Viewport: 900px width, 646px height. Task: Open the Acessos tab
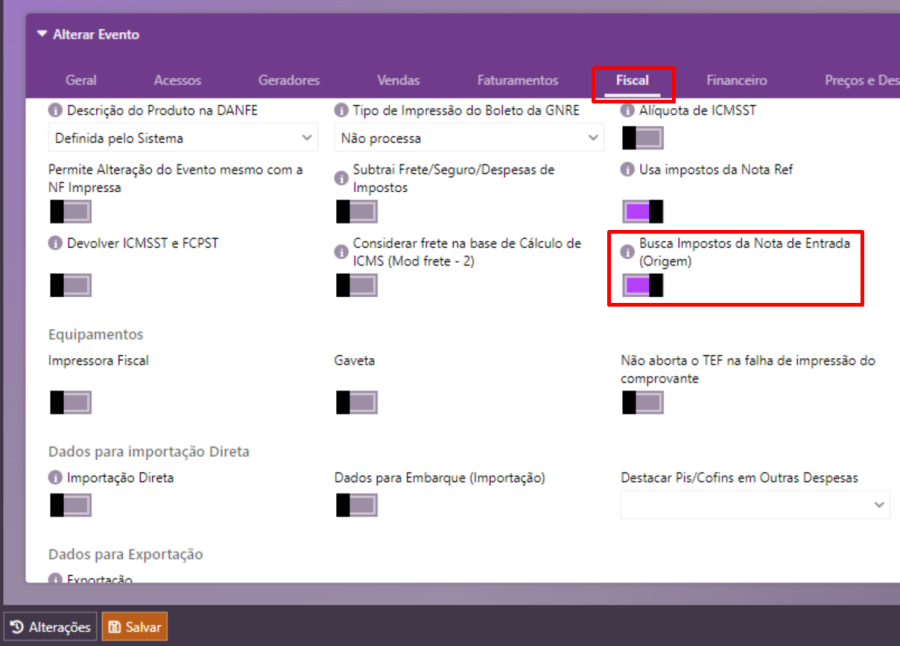point(177,80)
